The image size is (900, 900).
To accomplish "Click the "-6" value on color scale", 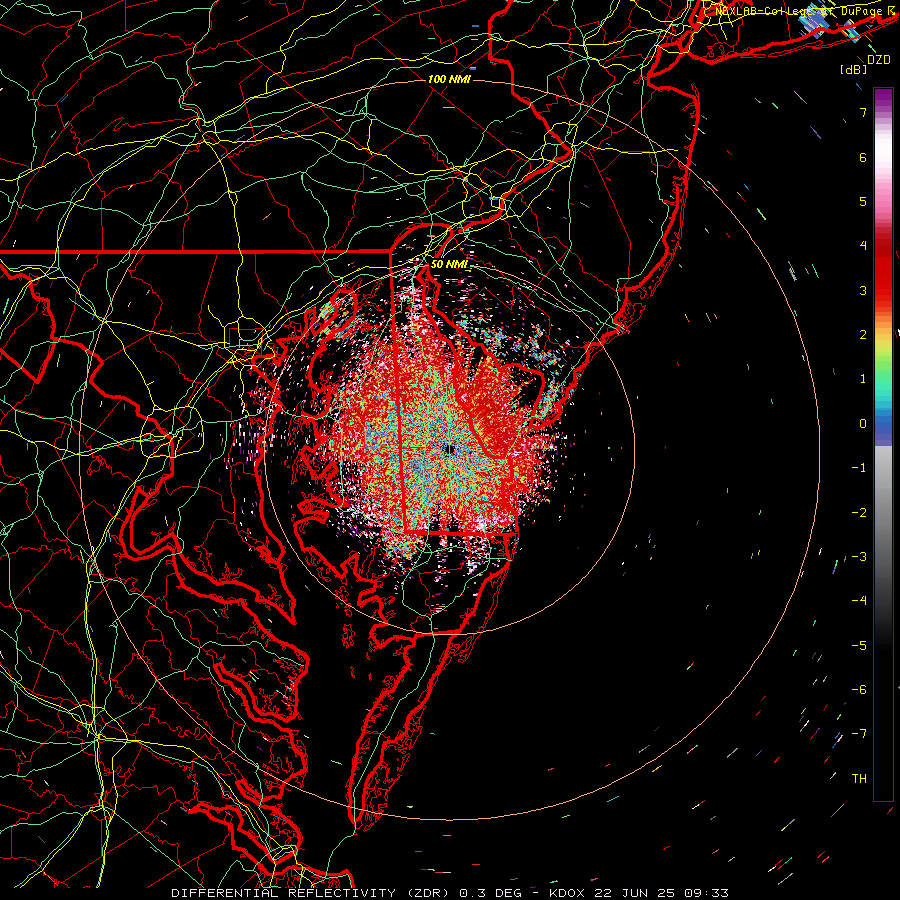I will pyautogui.click(x=859, y=689).
